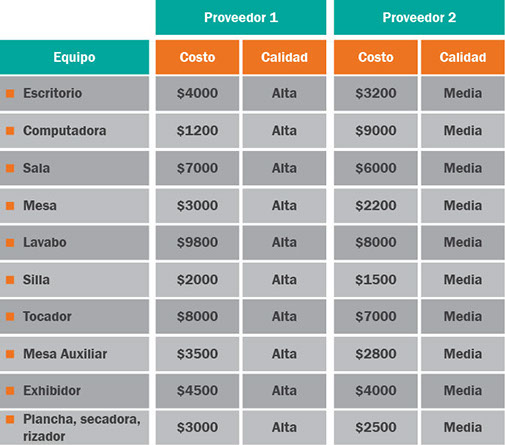The width and height of the screenshot is (505, 445).
Task: Click the $9800 Lavabo cost cell
Action: pos(197,242)
